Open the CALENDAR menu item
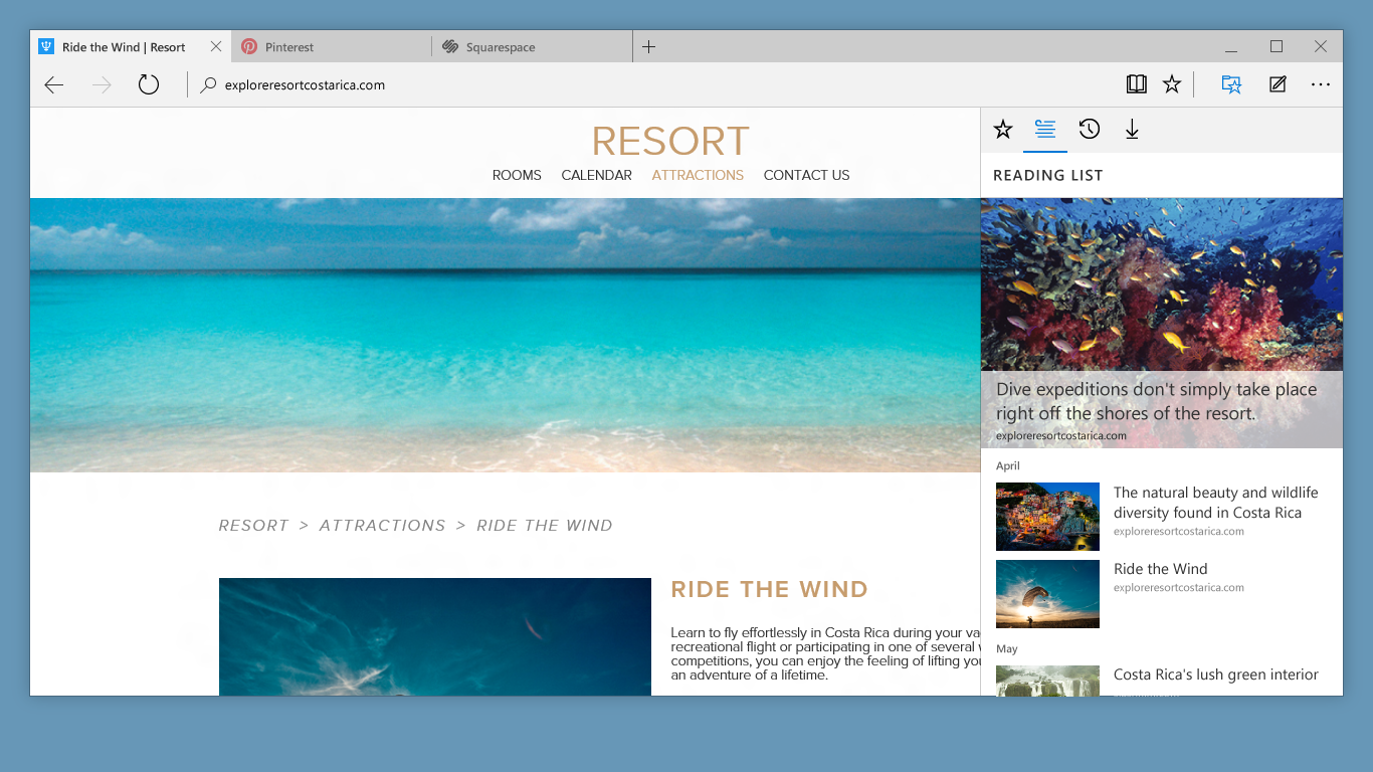Image resolution: width=1373 pixels, height=772 pixels. (596, 175)
